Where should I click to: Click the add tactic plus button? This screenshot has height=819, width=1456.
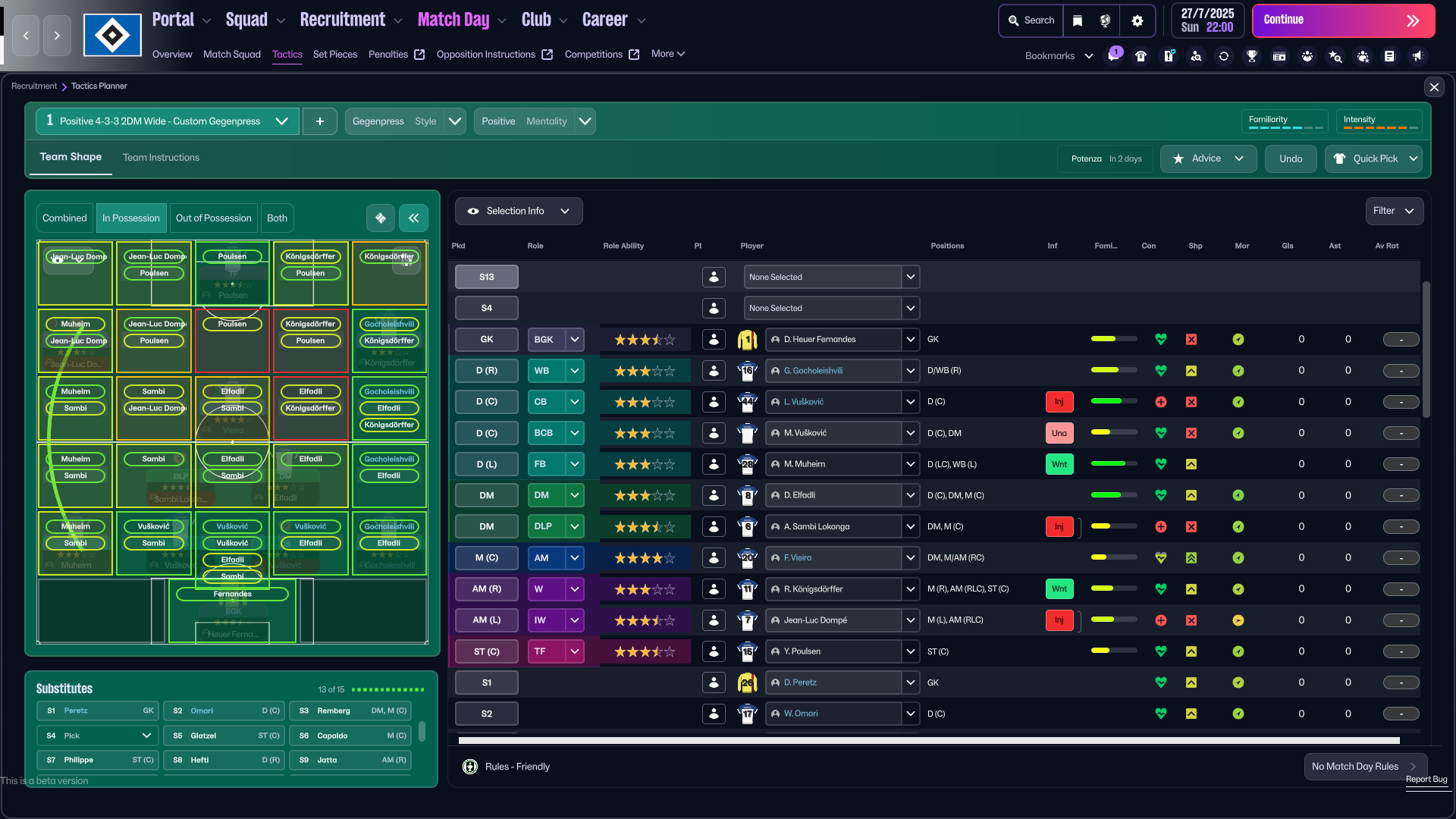point(320,121)
